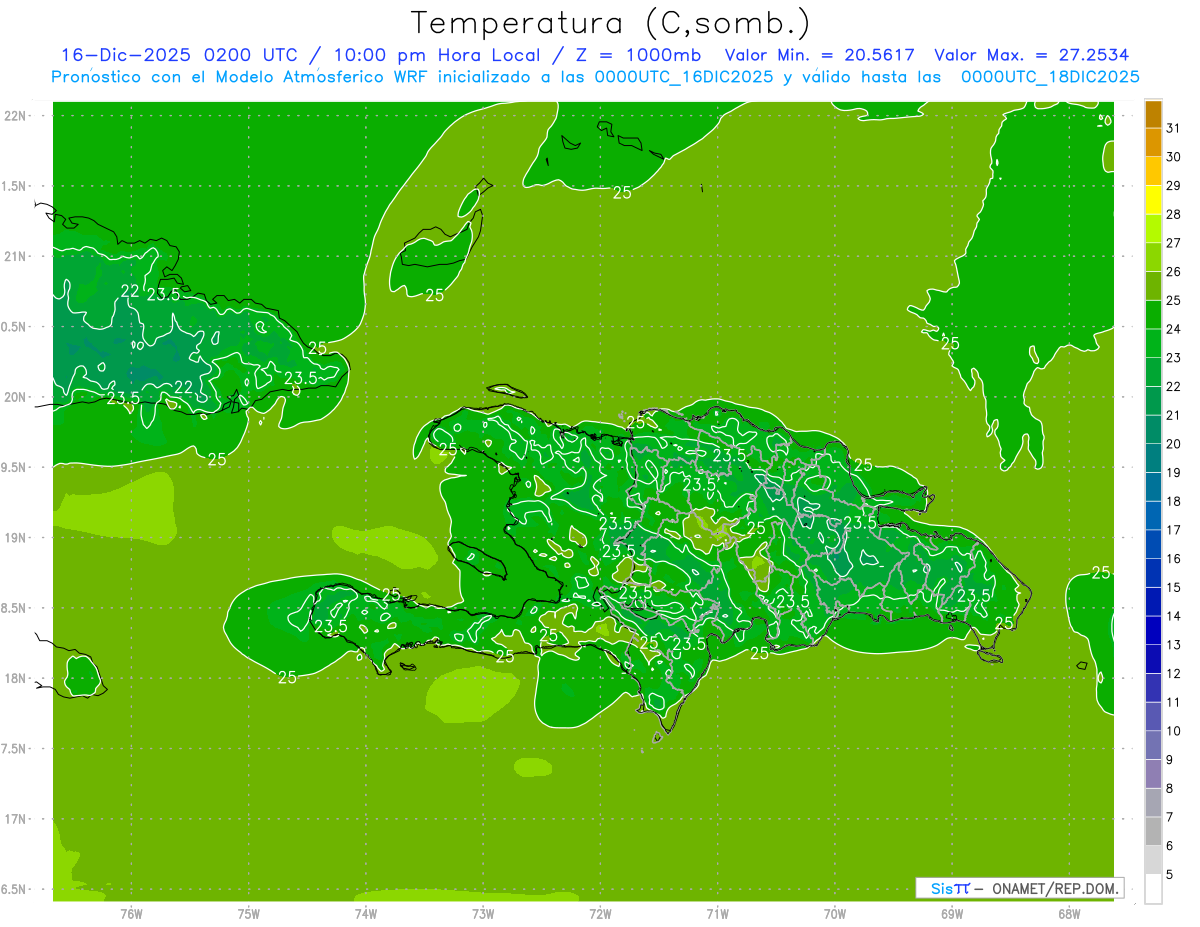Click the '75W' longitude axis label
The height and width of the screenshot is (927, 1200).
(x=249, y=914)
